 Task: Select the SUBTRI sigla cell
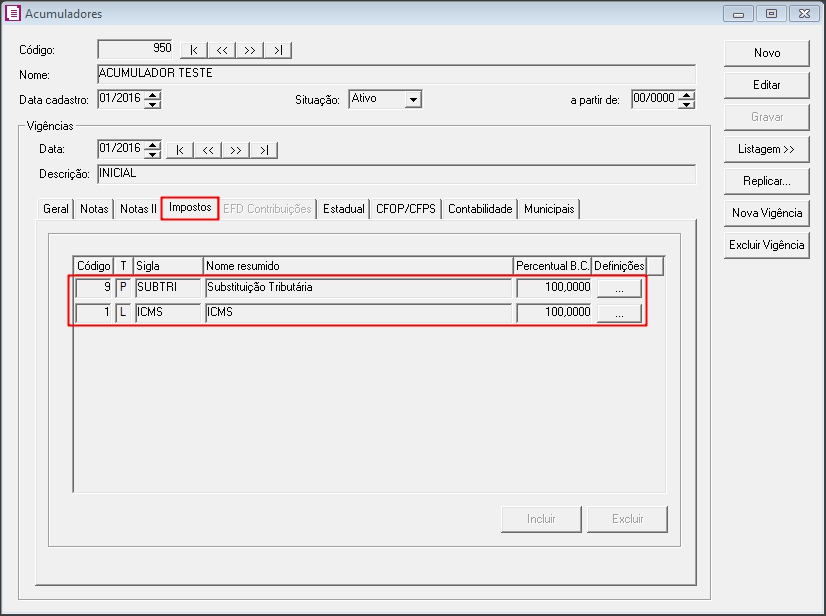point(168,288)
